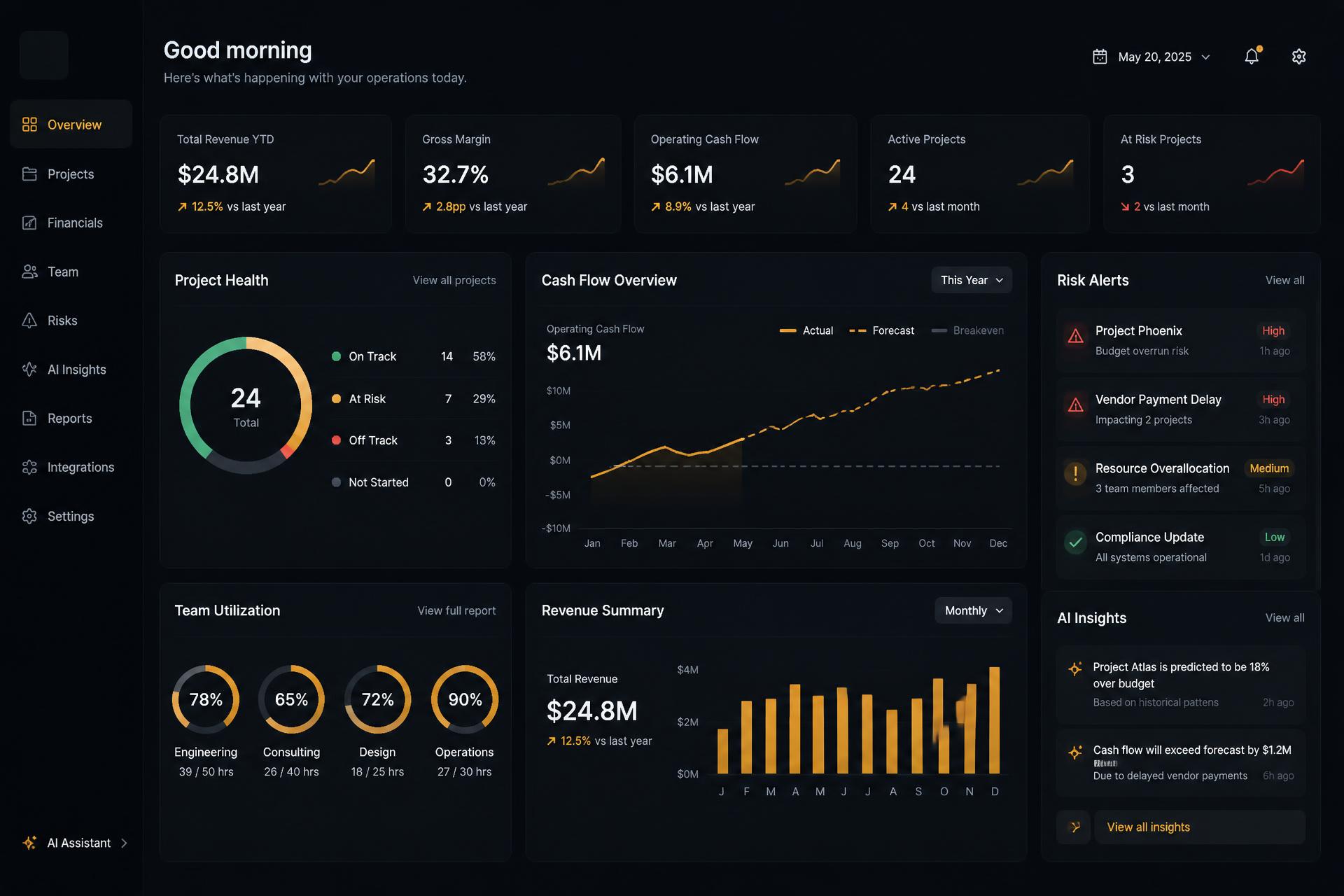Open notifications bell icon
The height and width of the screenshot is (896, 1344).
(1252, 56)
